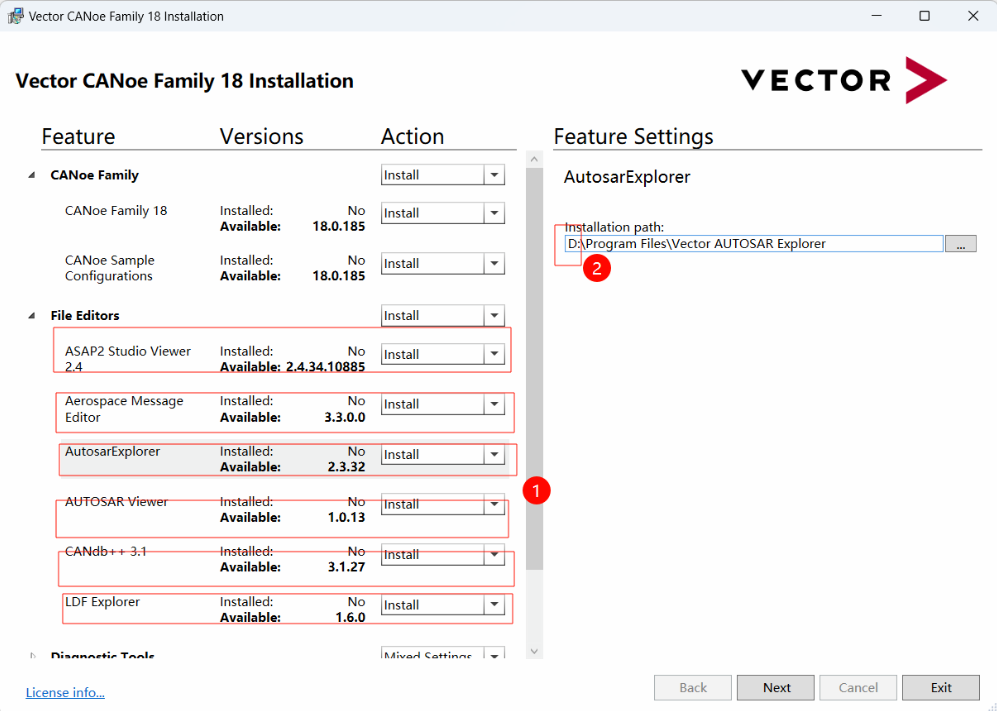Select the CANoe Family 18 feature
This screenshot has width=997, height=711.
point(116,211)
